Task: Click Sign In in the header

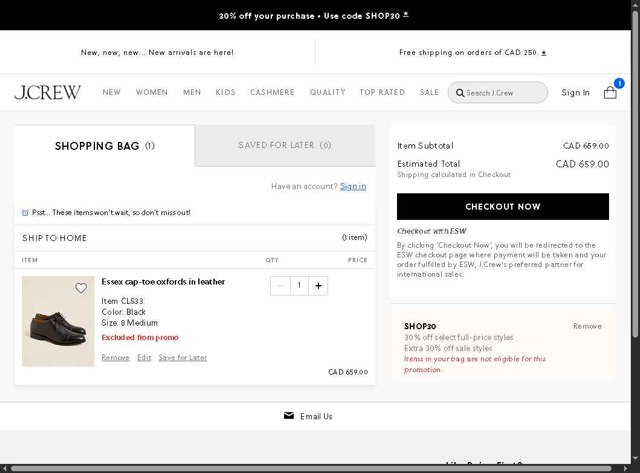Action: pos(575,93)
